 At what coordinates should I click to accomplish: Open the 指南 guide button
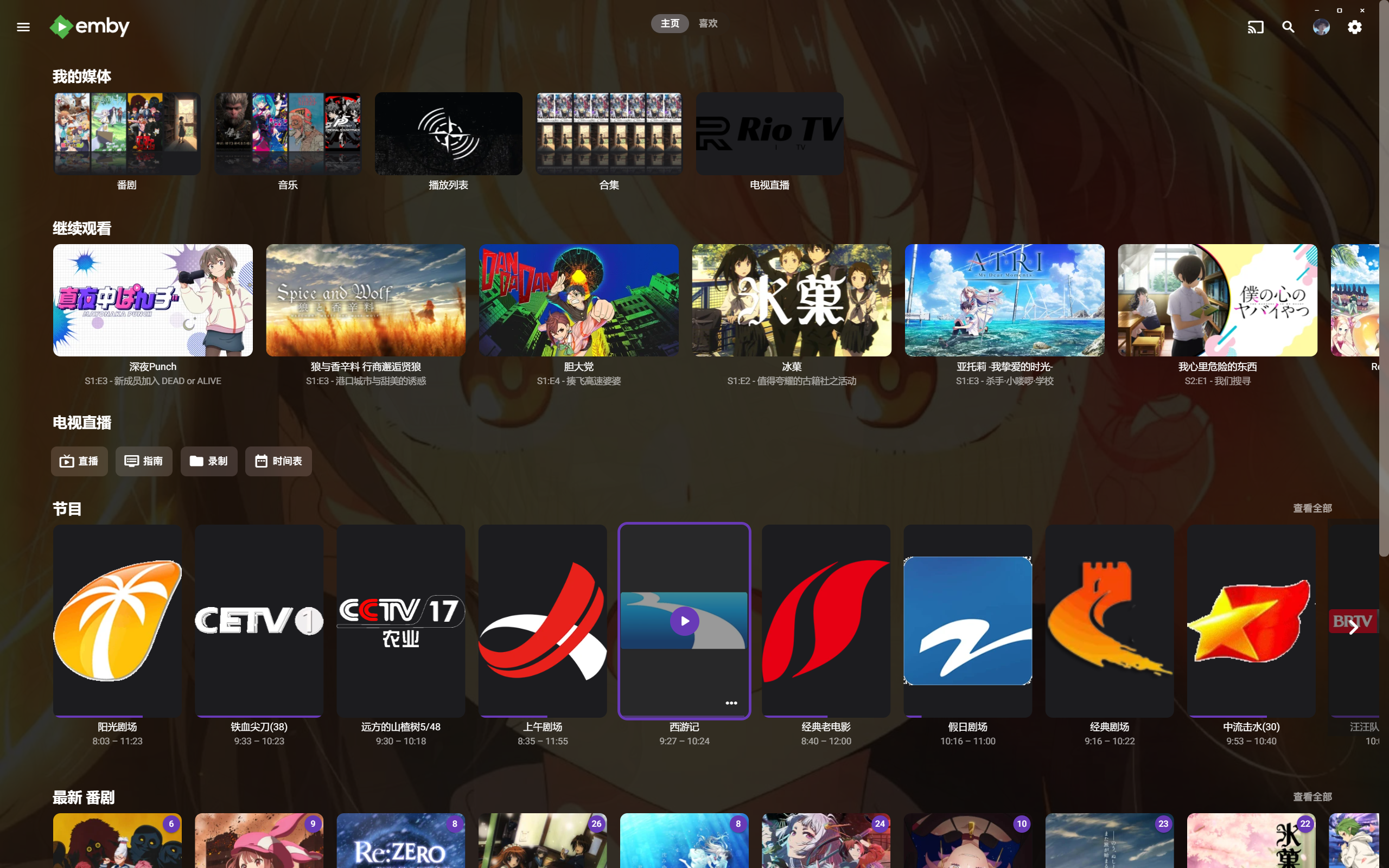tap(144, 461)
